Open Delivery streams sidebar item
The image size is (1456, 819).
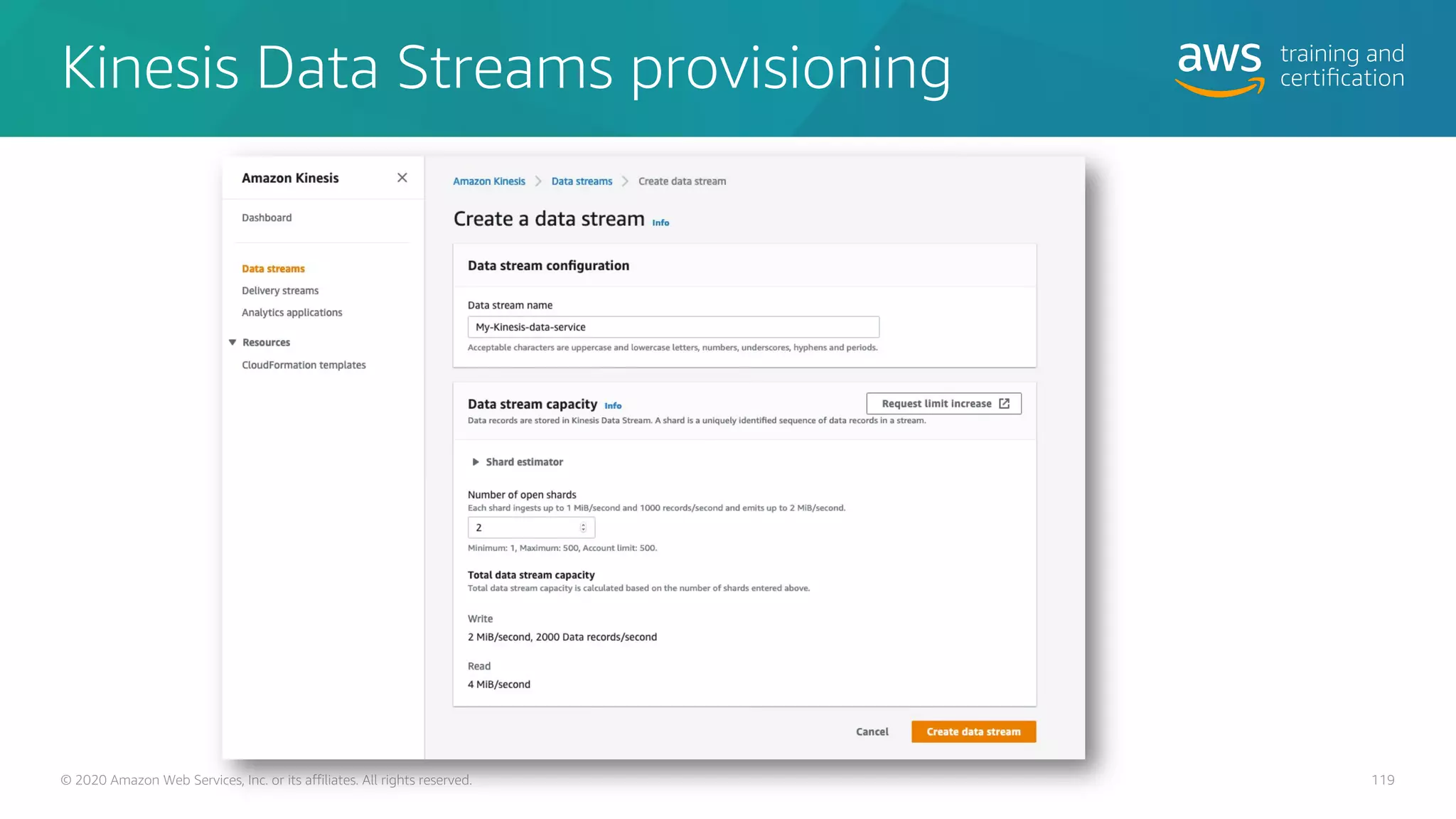[x=280, y=291]
